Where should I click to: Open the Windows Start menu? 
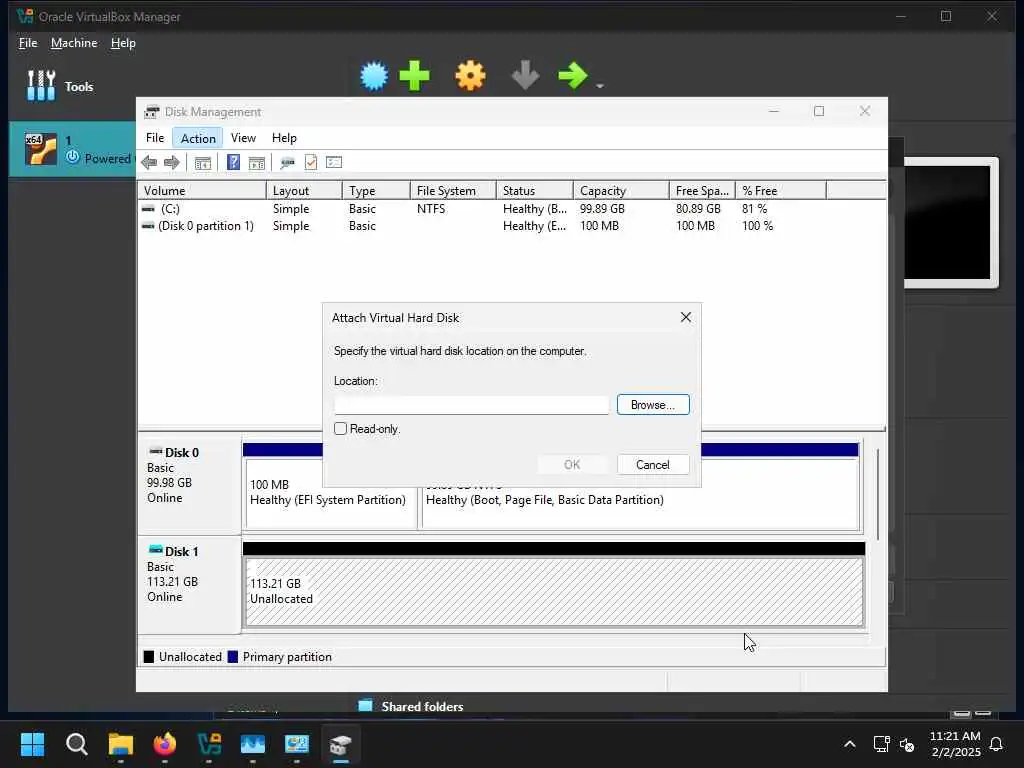pos(32,744)
